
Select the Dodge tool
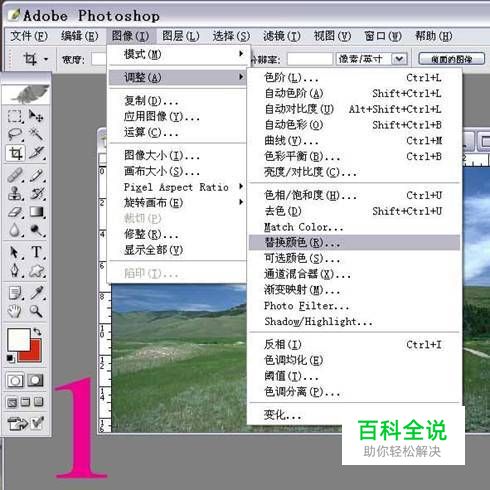click(x=36, y=230)
